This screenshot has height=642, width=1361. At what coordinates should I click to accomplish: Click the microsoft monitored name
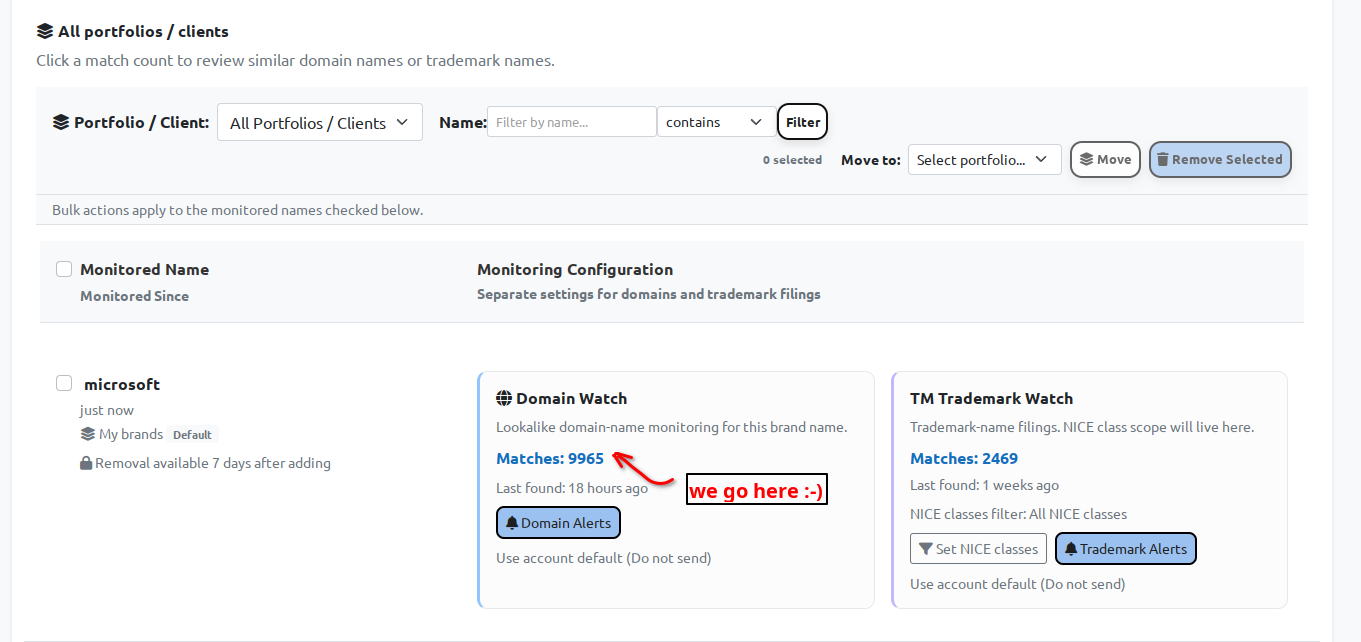(122, 384)
